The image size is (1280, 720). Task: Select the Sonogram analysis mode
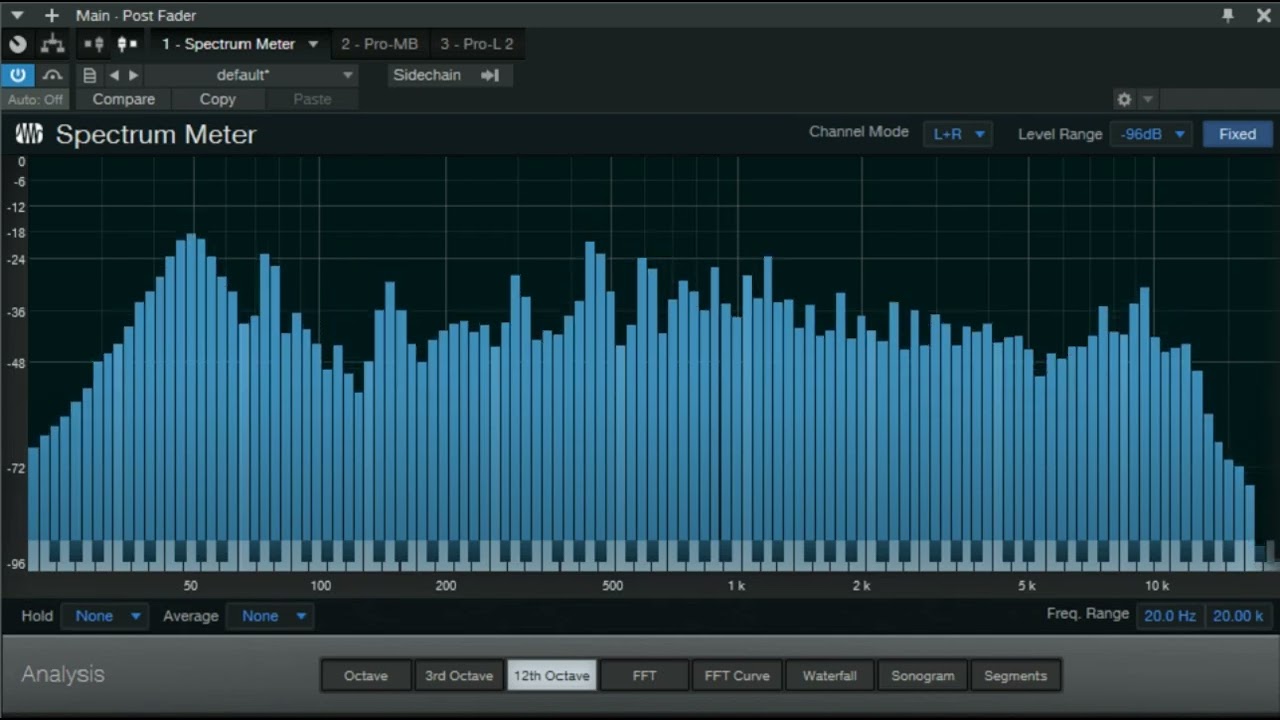pos(923,676)
